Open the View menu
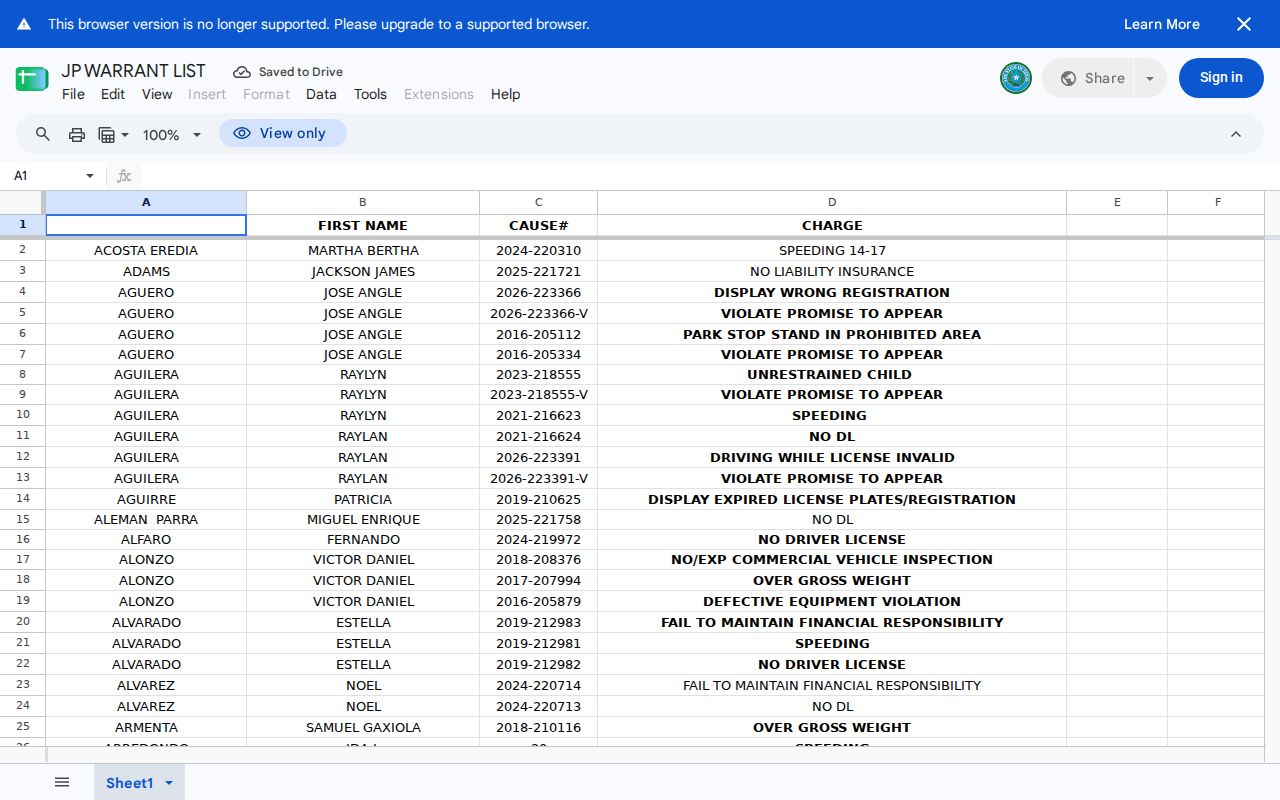The image size is (1280, 800). pos(157,94)
